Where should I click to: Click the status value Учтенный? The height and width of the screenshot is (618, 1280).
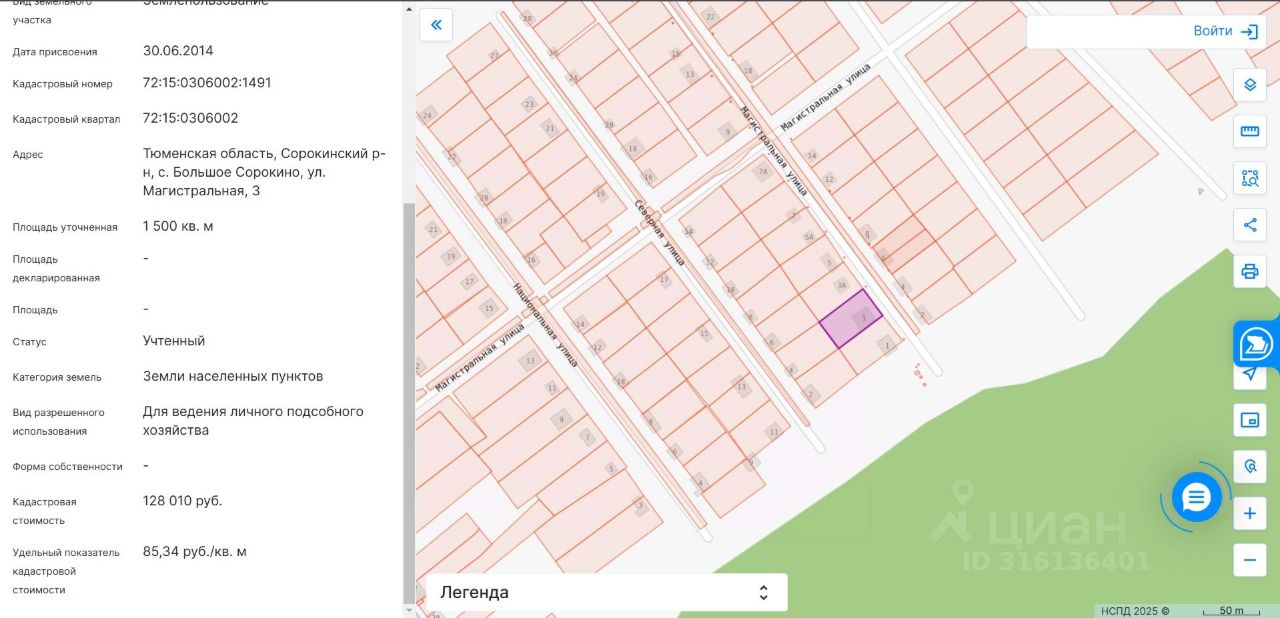coord(174,340)
